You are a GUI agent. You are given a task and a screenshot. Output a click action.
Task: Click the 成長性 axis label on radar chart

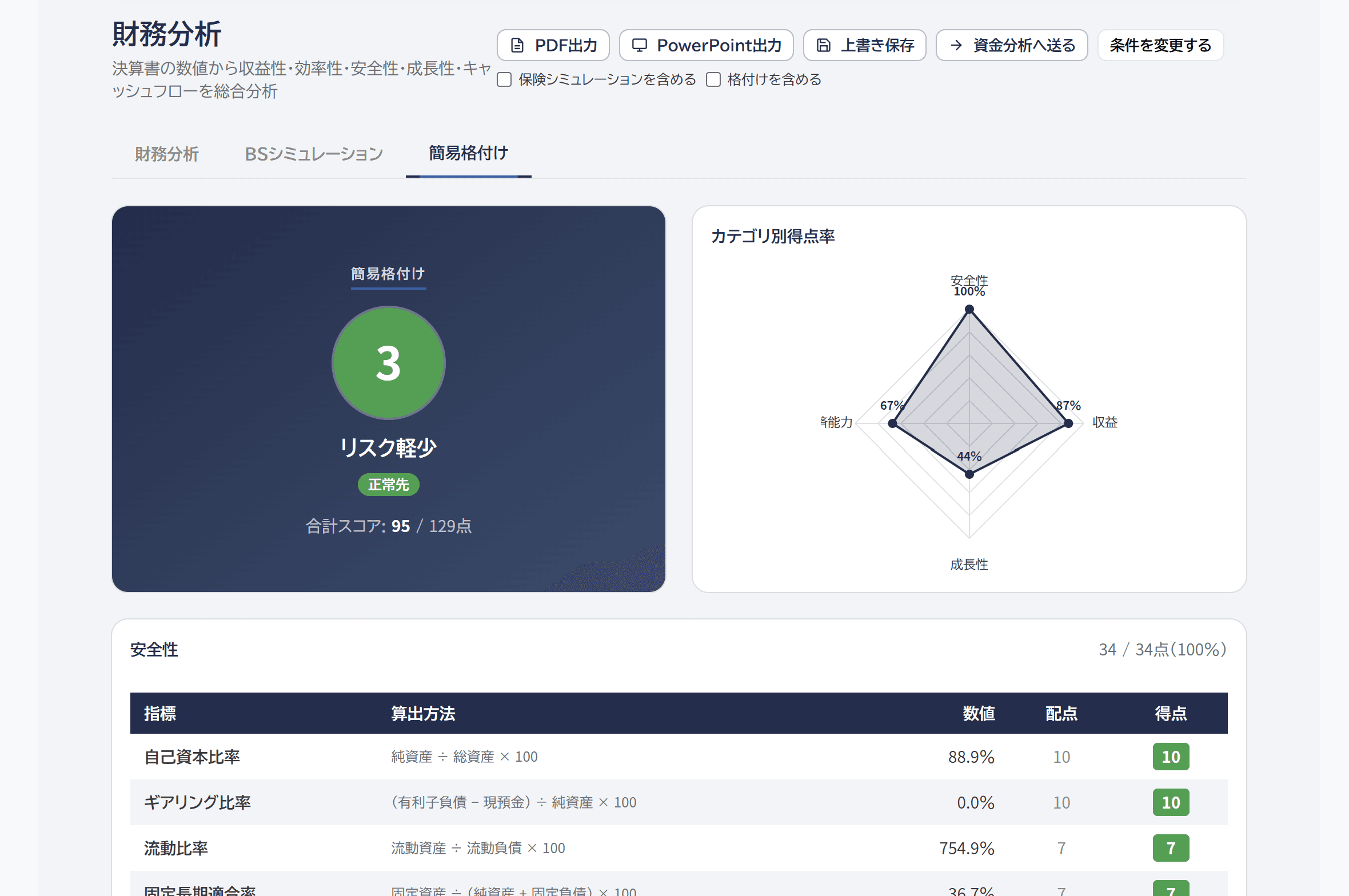click(969, 565)
